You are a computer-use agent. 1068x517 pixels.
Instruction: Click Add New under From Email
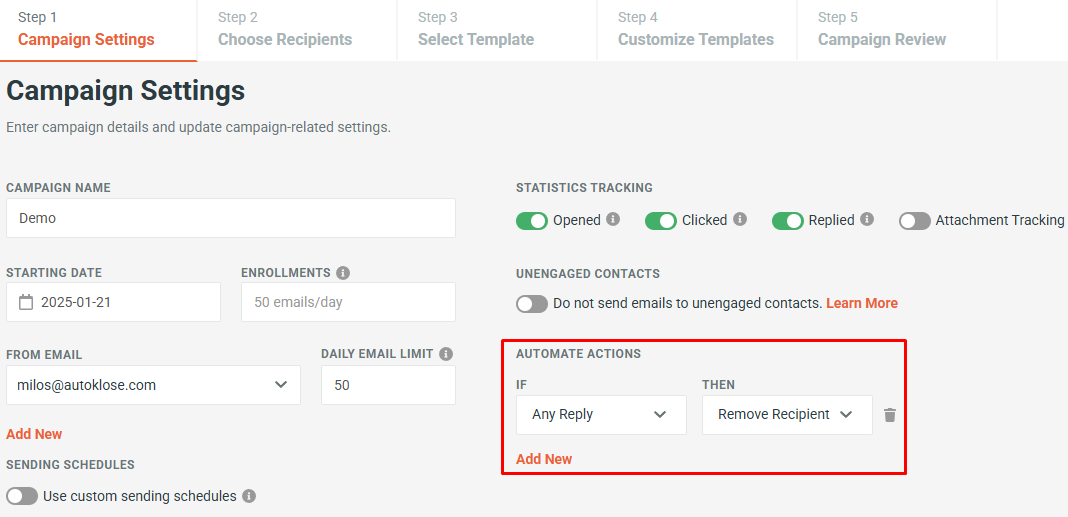pos(34,434)
